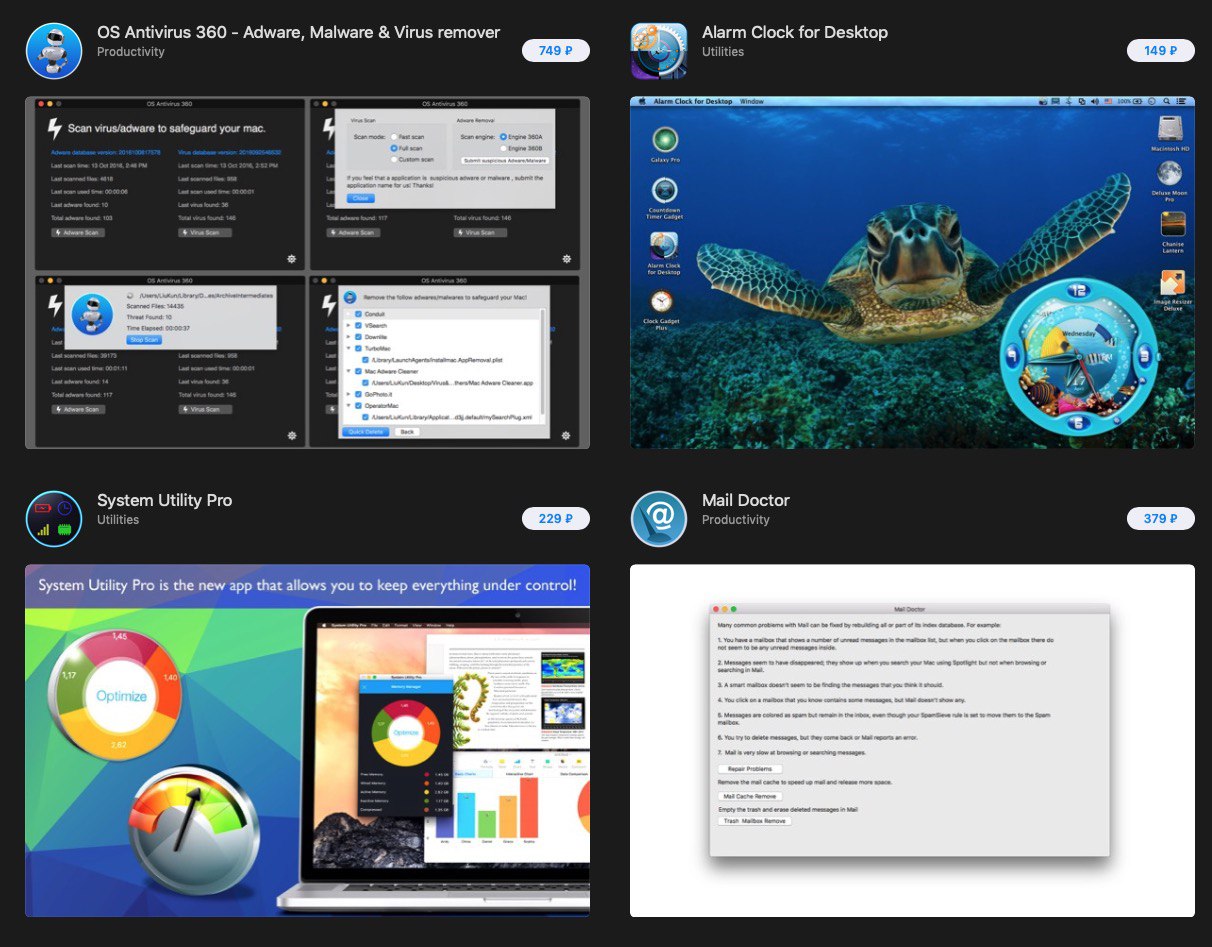The height and width of the screenshot is (947, 1212).
Task: Click the adware list vertical scrollbar
Action: coord(543,362)
